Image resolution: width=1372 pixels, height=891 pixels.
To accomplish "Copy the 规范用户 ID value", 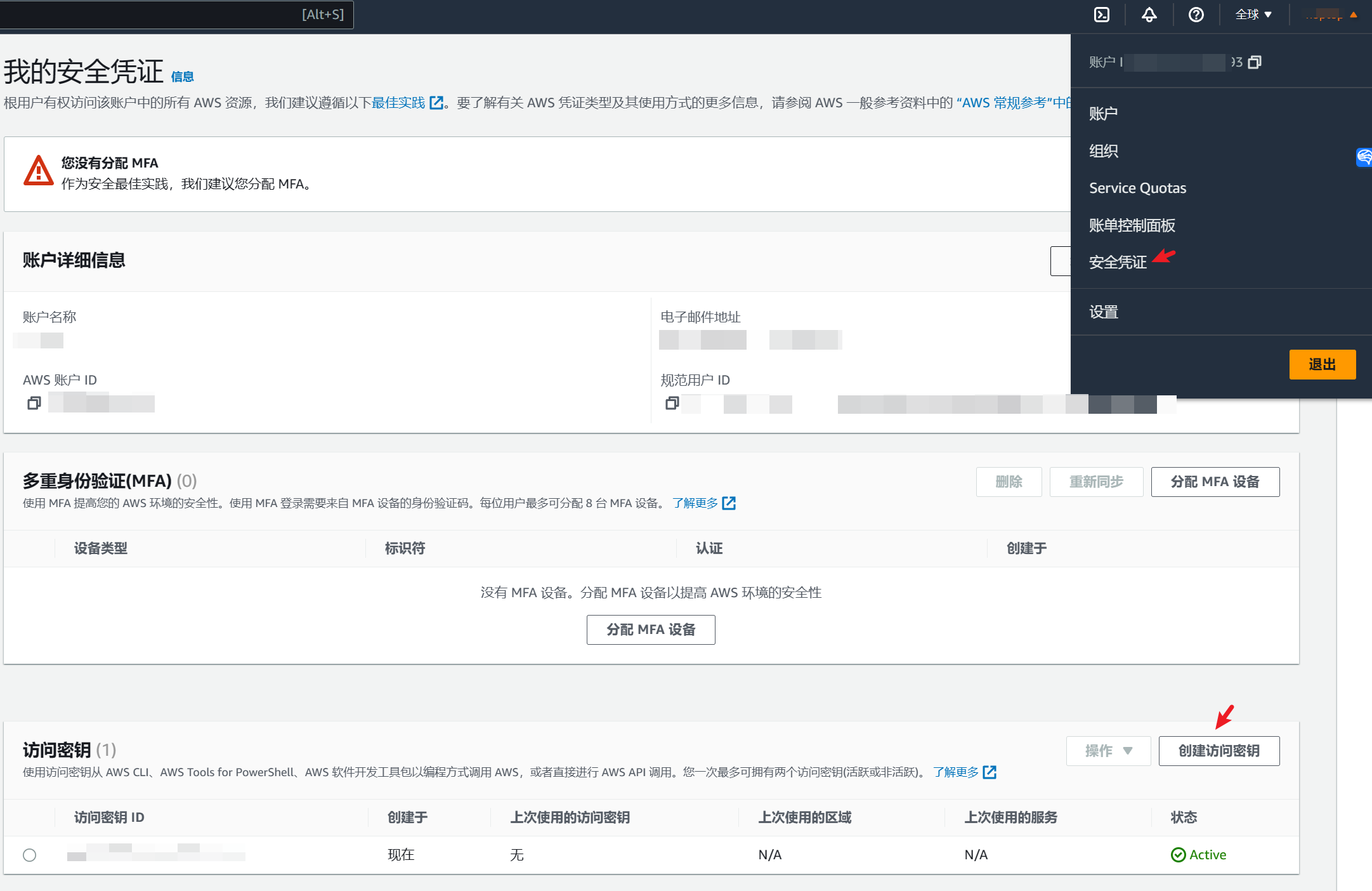I will coord(672,403).
